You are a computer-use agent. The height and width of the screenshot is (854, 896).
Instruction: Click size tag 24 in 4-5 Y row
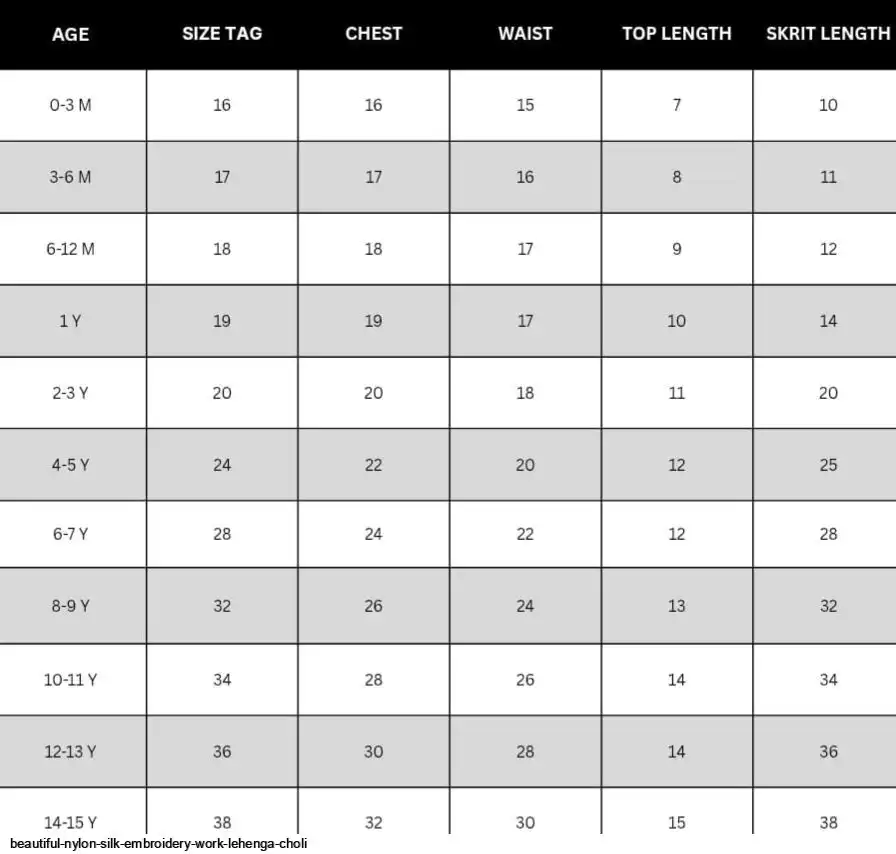pos(222,465)
